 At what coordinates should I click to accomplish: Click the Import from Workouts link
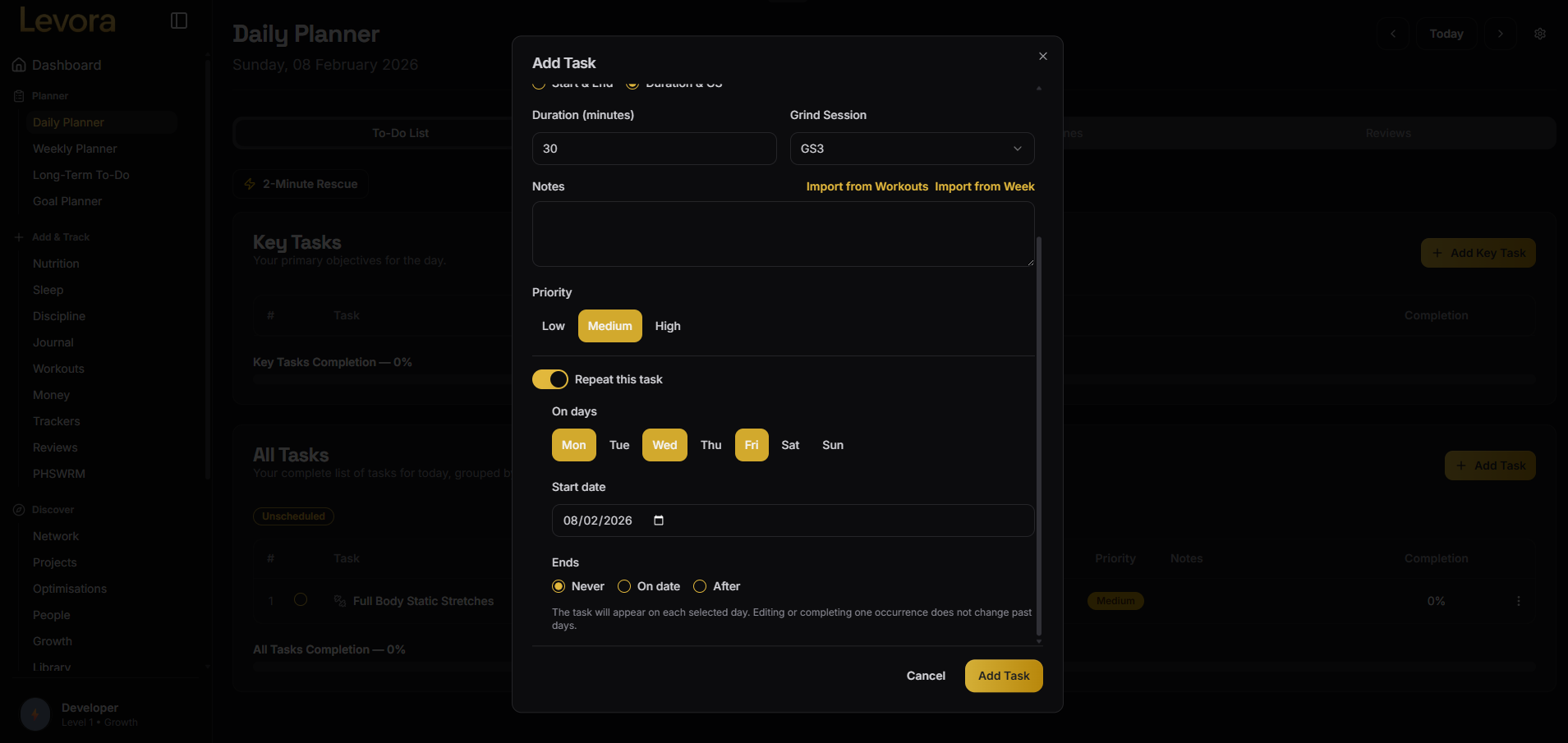point(867,186)
